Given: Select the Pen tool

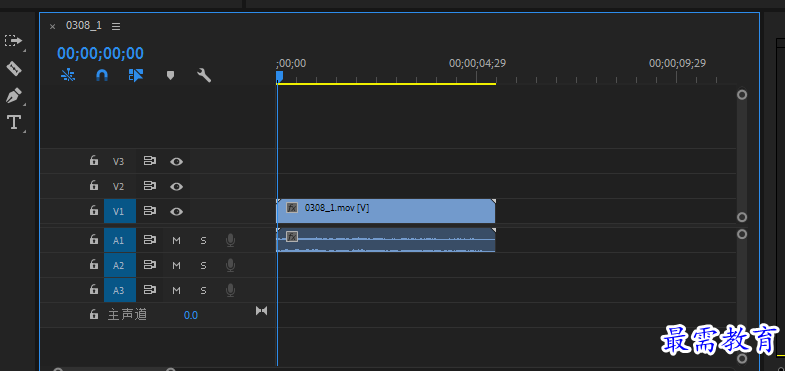Looking at the screenshot, I should click(14, 95).
